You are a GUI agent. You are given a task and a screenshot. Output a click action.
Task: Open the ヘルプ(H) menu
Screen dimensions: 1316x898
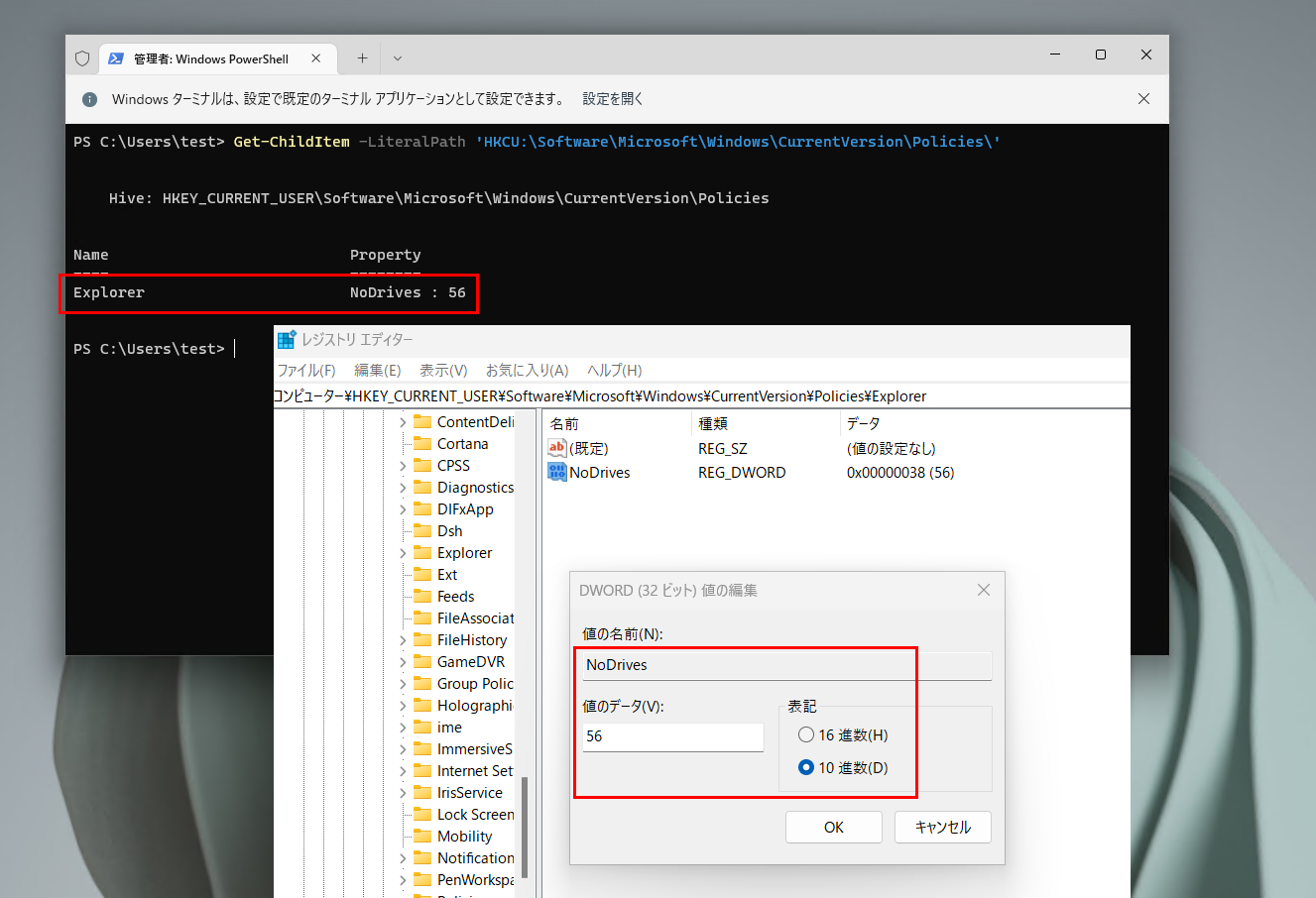click(615, 370)
